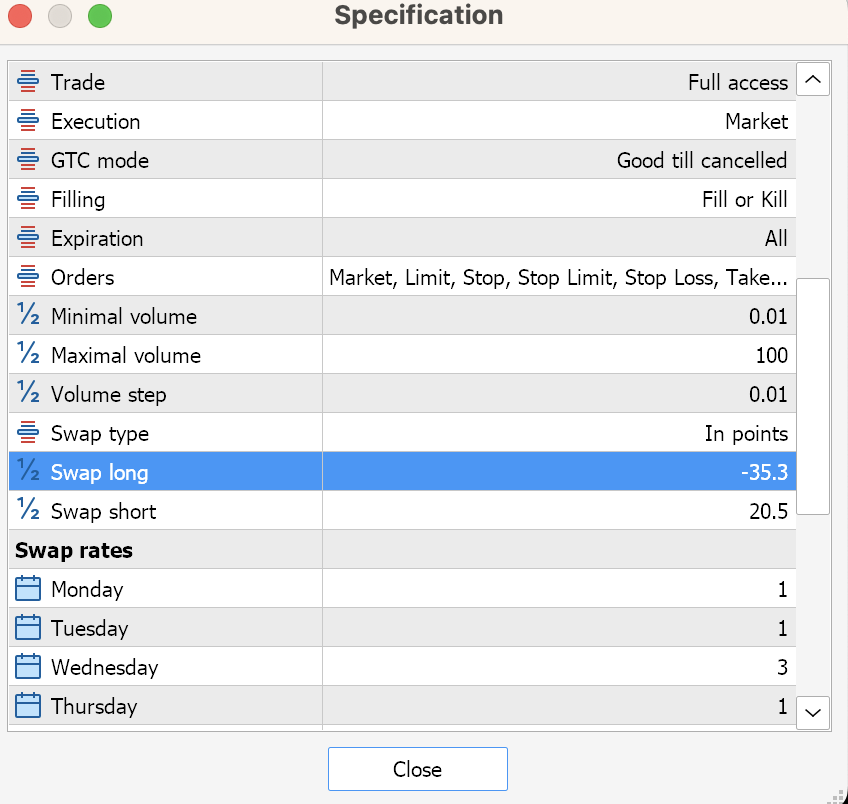Click the Monday calendar icon
The width and height of the screenshot is (848, 804).
pyautogui.click(x=28, y=589)
